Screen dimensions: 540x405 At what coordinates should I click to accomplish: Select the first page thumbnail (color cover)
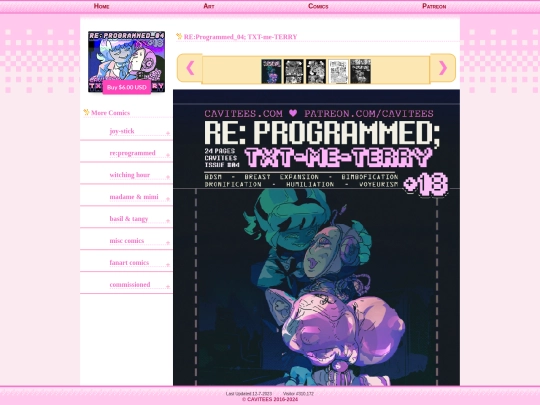271,71
